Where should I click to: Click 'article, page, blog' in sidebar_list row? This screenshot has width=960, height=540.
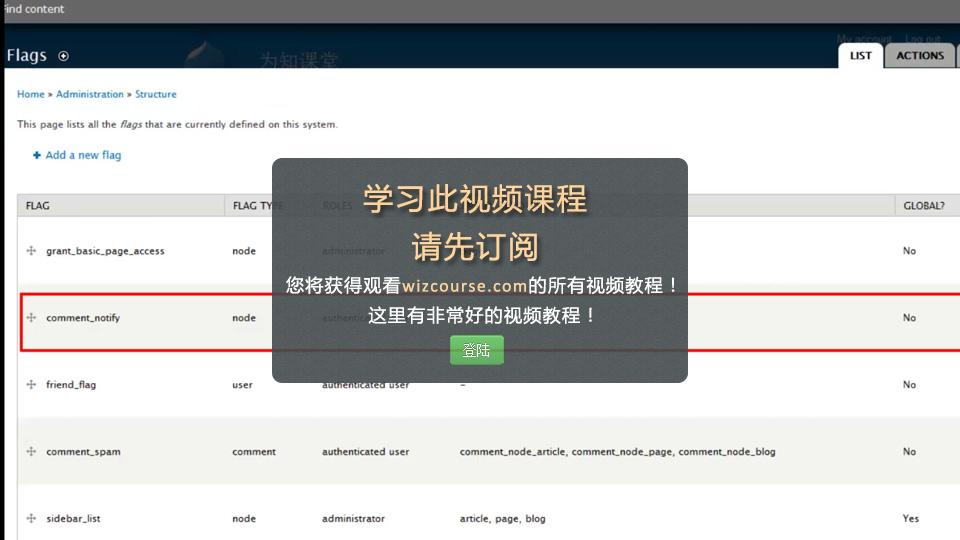[503, 519]
